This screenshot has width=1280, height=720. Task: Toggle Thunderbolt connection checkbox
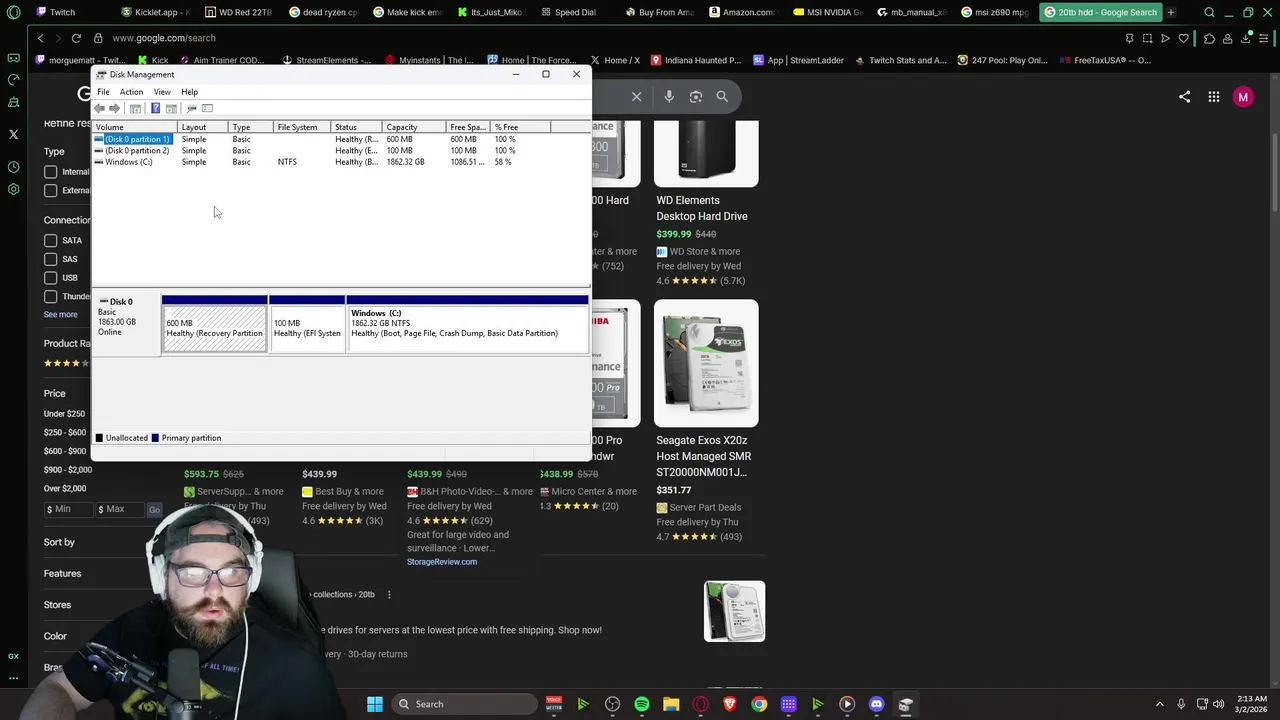coord(51,296)
